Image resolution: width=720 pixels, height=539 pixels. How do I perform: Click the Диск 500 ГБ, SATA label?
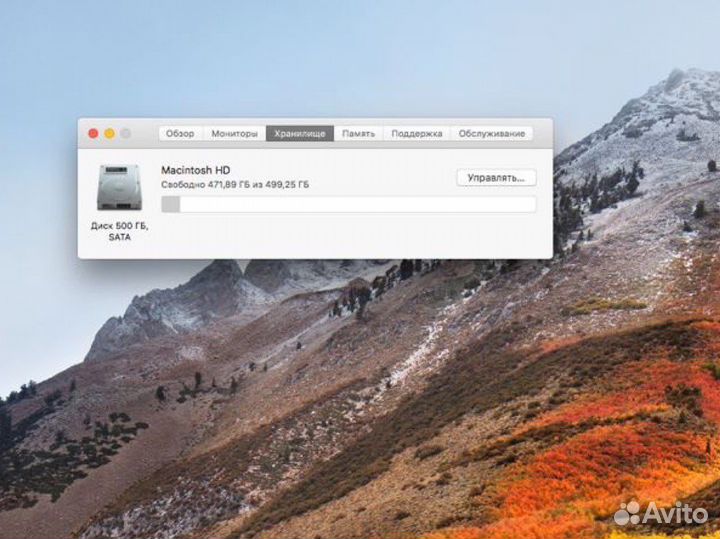[119, 231]
